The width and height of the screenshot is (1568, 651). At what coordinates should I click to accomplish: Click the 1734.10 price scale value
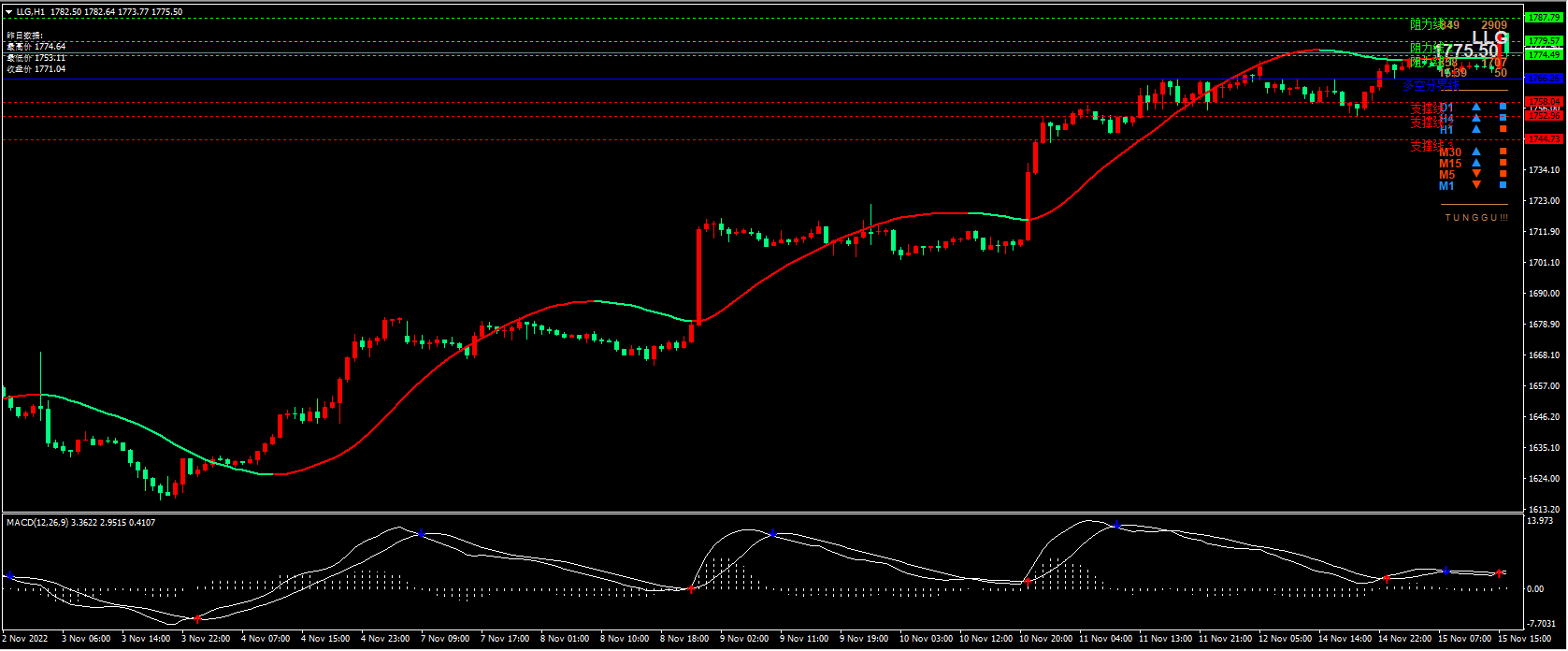click(x=1543, y=170)
